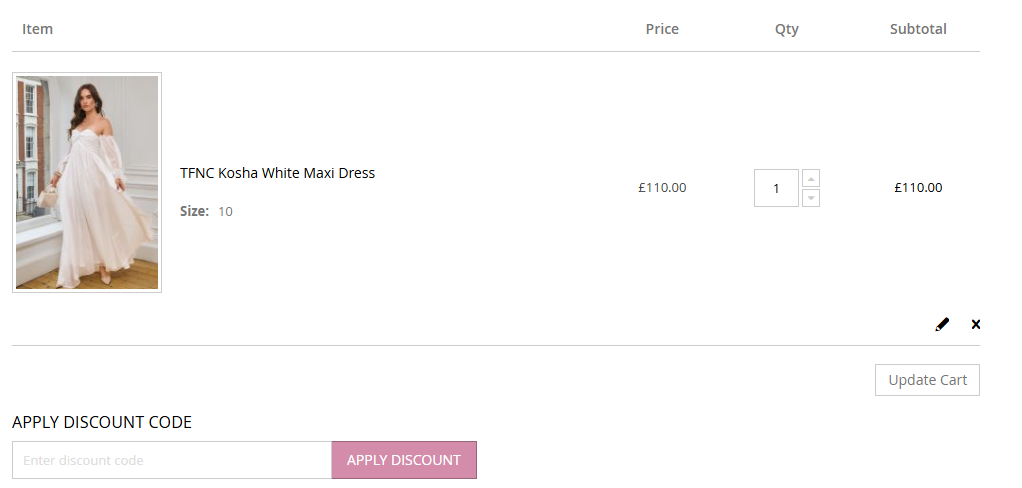
Task: Click the handbag in the dress photo
Action: click(46, 196)
